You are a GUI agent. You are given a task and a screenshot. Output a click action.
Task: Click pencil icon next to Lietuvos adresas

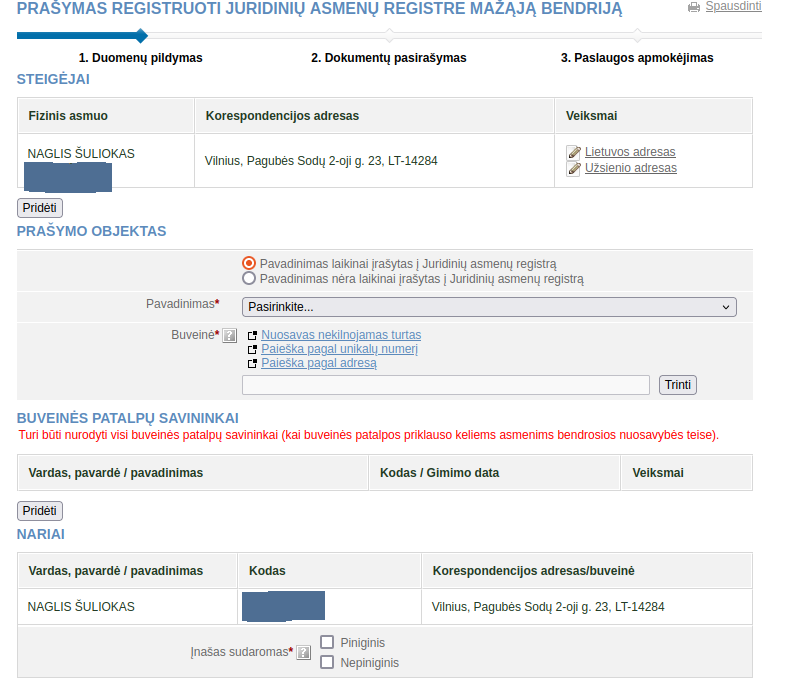[573, 152]
